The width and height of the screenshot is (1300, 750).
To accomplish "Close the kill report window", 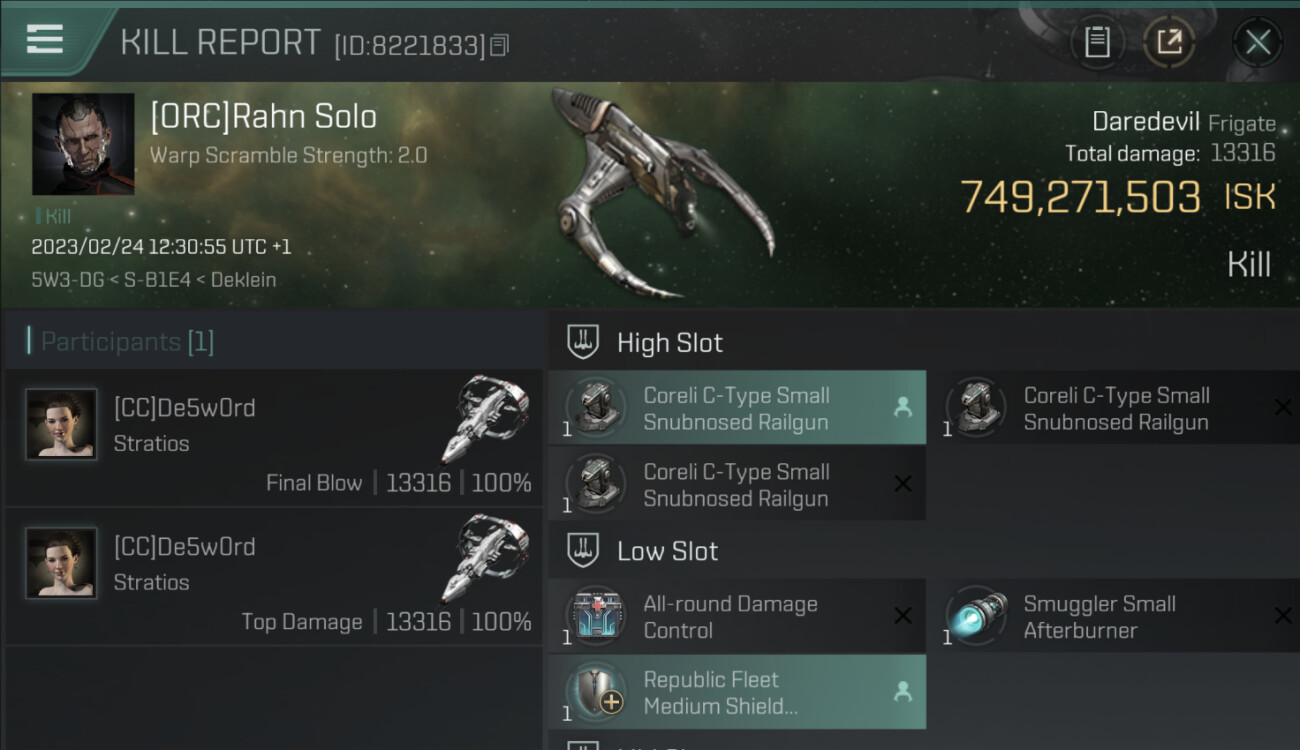I will tap(1257, 42).
